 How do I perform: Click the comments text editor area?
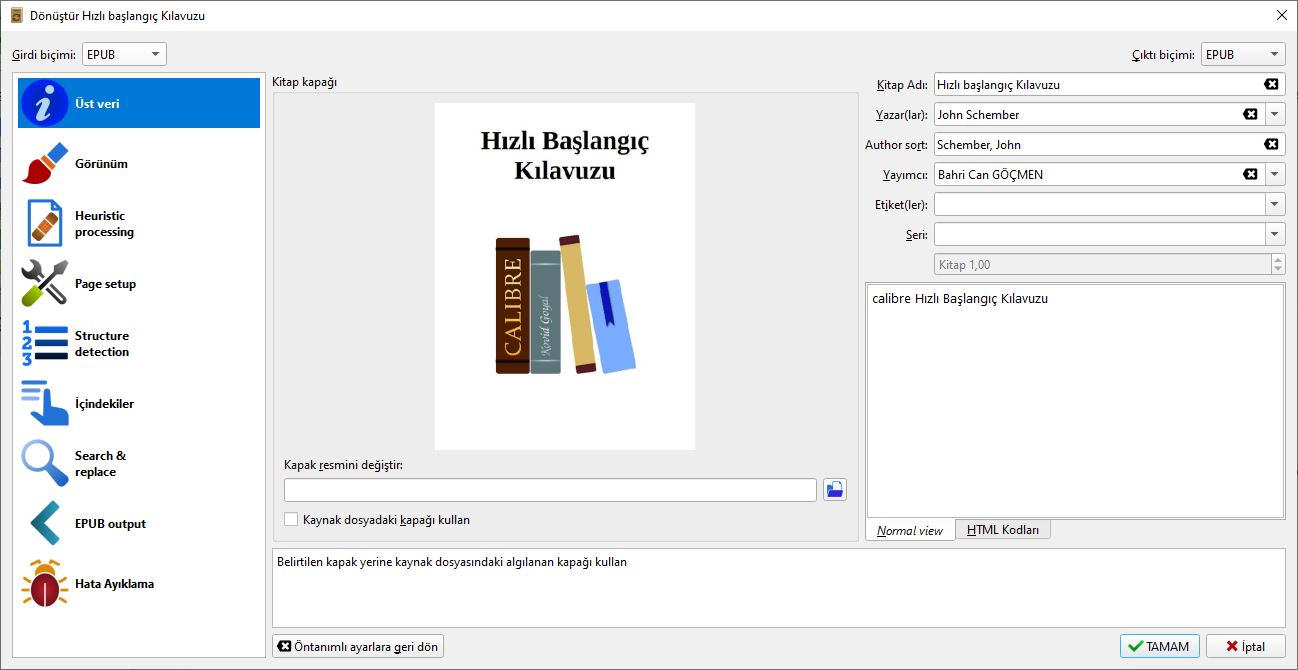pos(1076,401)
